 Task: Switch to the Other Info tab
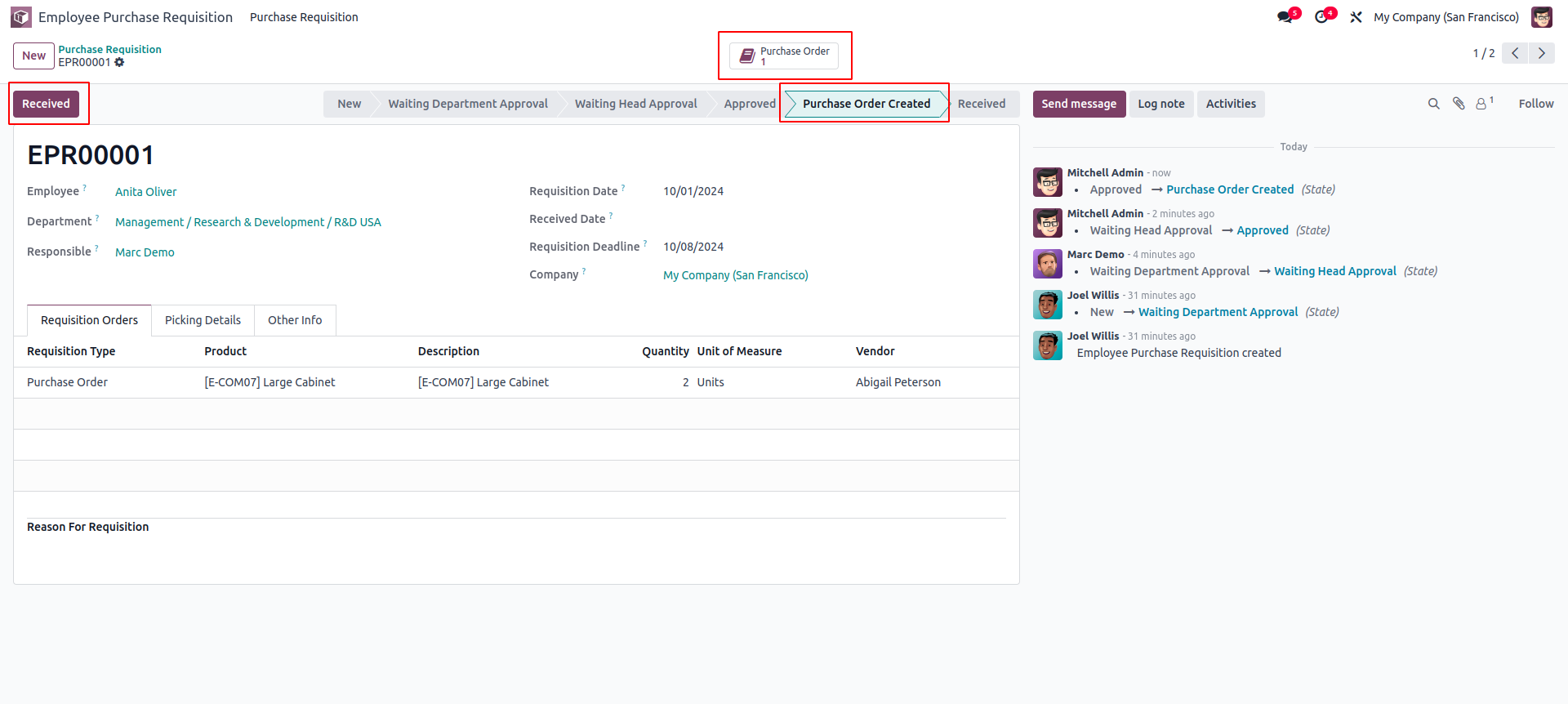pyautogui.click(x=295, y=320)
